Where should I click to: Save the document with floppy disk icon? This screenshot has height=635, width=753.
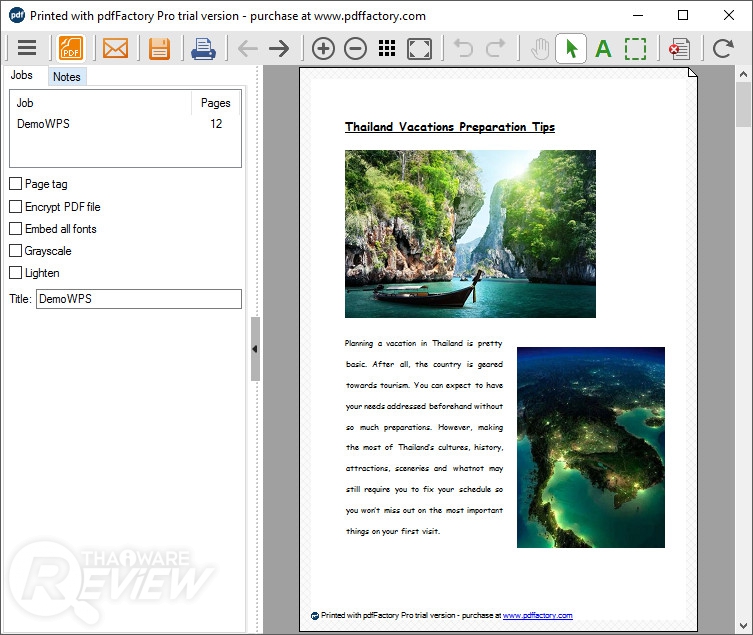click(x=159, y=48)
